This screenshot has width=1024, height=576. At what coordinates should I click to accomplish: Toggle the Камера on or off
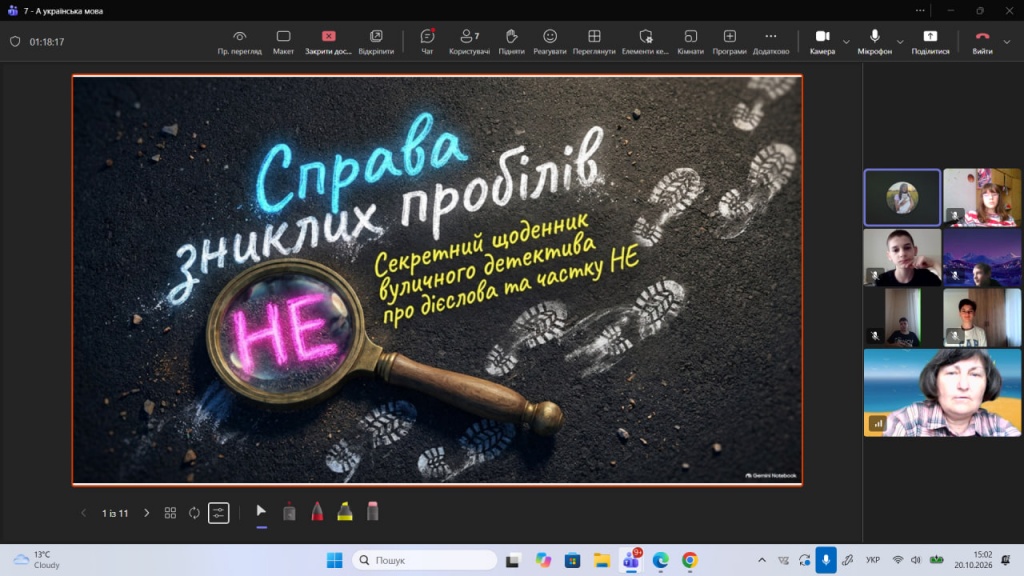[x=822, y=42]
